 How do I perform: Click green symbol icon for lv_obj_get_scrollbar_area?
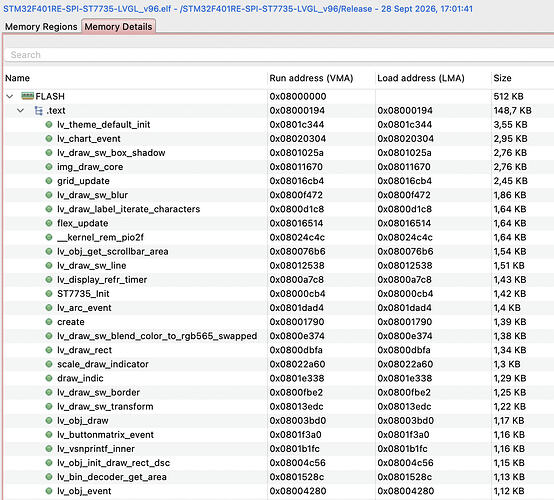point(49,251)
